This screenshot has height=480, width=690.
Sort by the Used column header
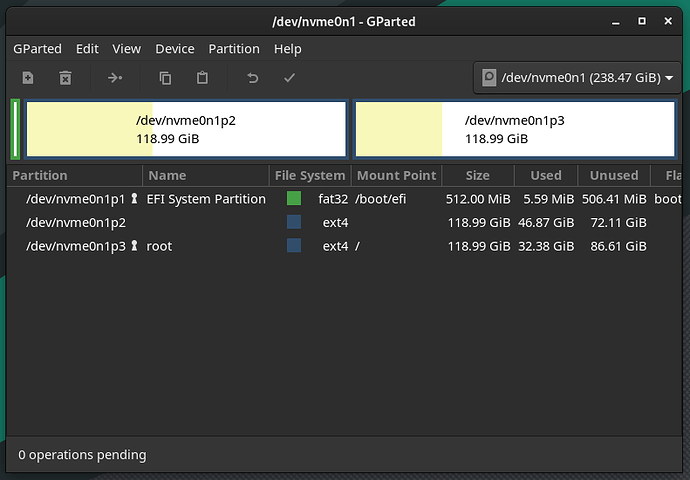[x=546, y=176]
